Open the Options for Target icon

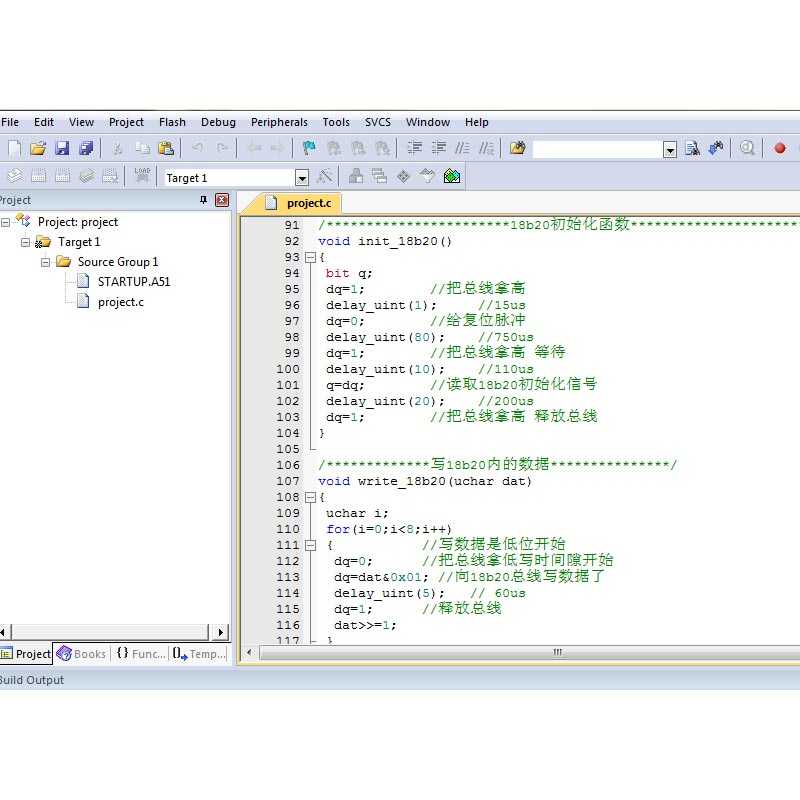tap(324, 177)
